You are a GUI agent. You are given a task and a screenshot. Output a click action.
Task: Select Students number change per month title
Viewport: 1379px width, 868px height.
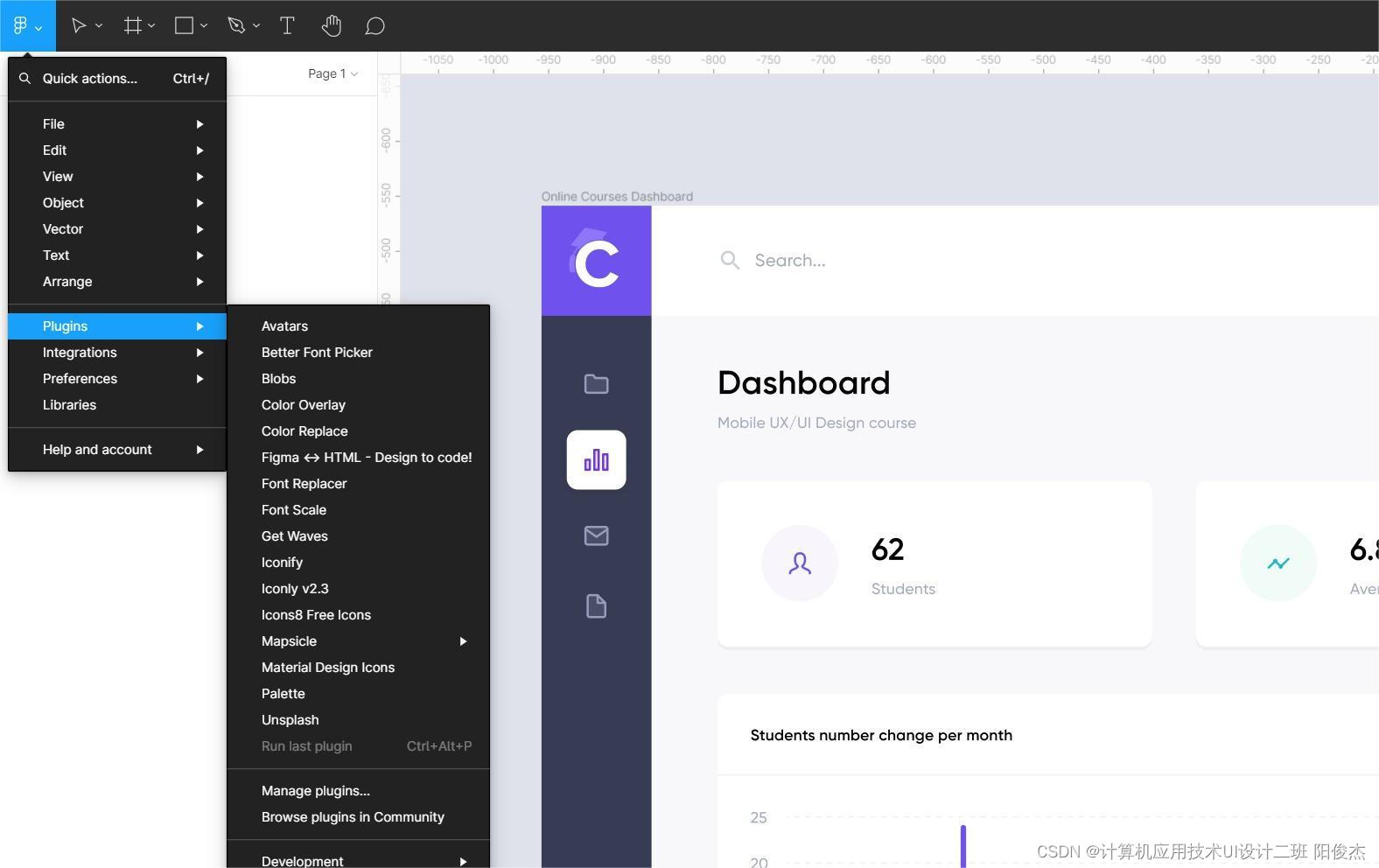(x=881, y=735)
